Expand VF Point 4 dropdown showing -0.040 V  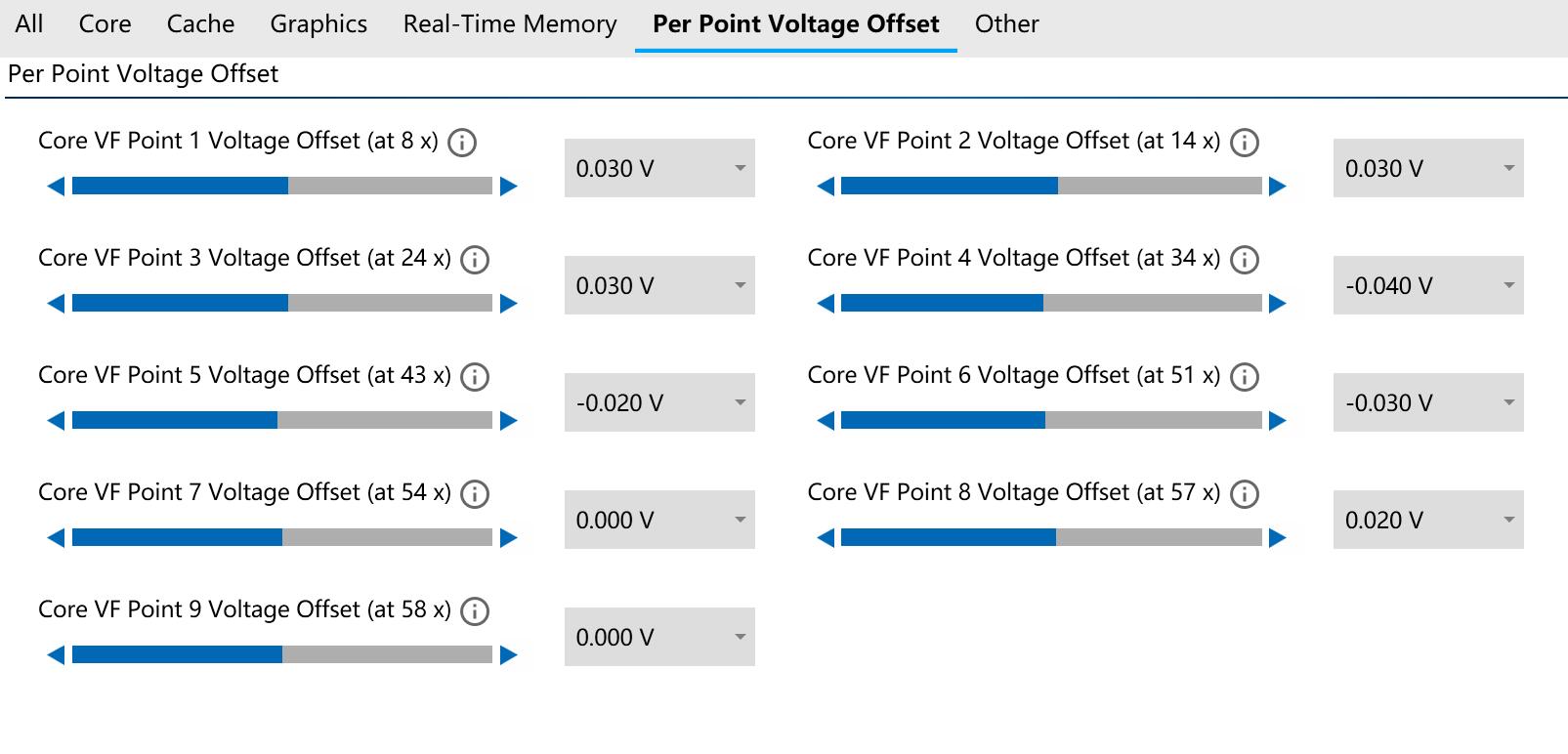coord(1427,285)
